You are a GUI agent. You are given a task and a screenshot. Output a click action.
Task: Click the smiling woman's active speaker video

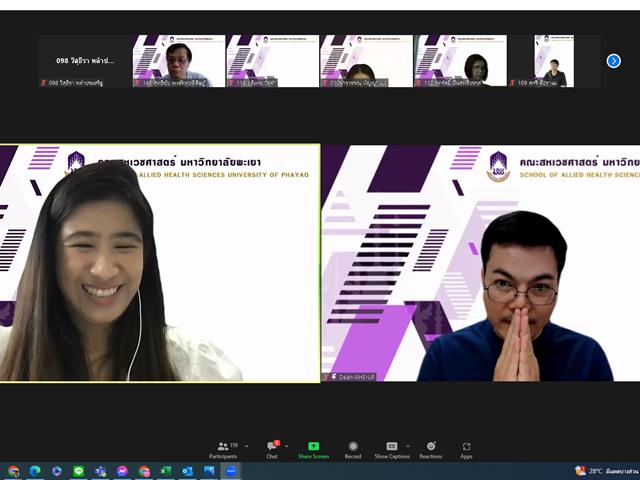(x=160, y=263)
